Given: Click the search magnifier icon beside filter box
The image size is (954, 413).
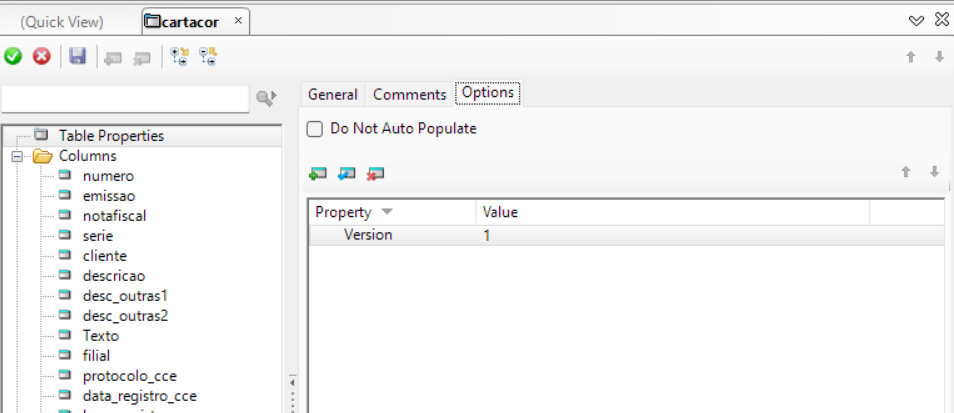Looking at the screenshot, I should pyautogui.click(x=265, y=98).
